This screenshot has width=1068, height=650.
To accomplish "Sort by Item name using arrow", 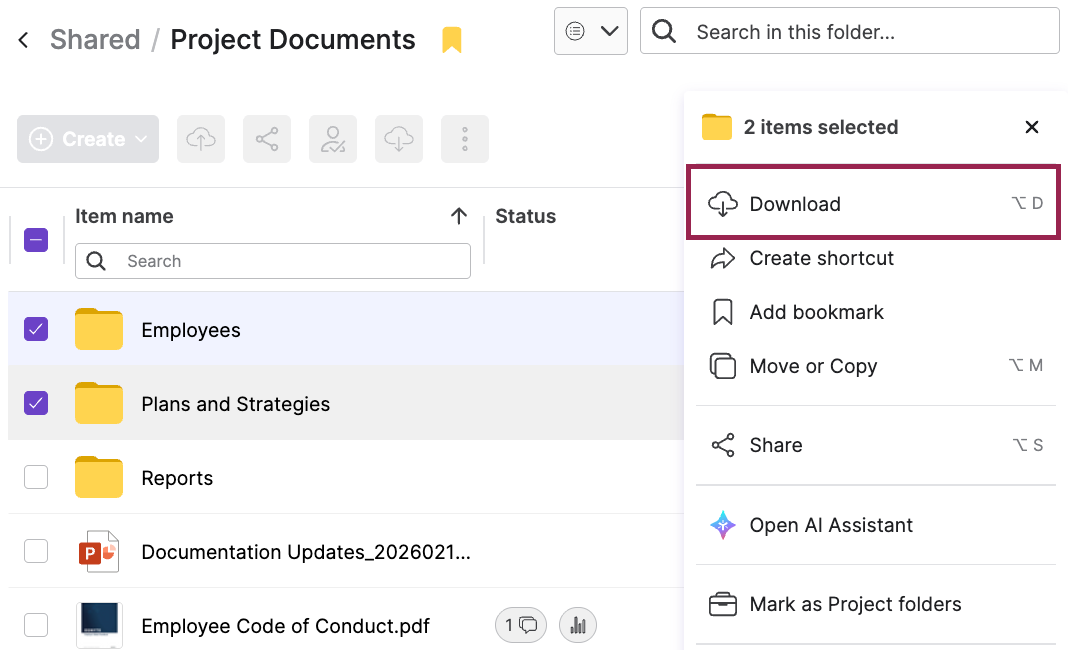I will [x=459, y=216].
